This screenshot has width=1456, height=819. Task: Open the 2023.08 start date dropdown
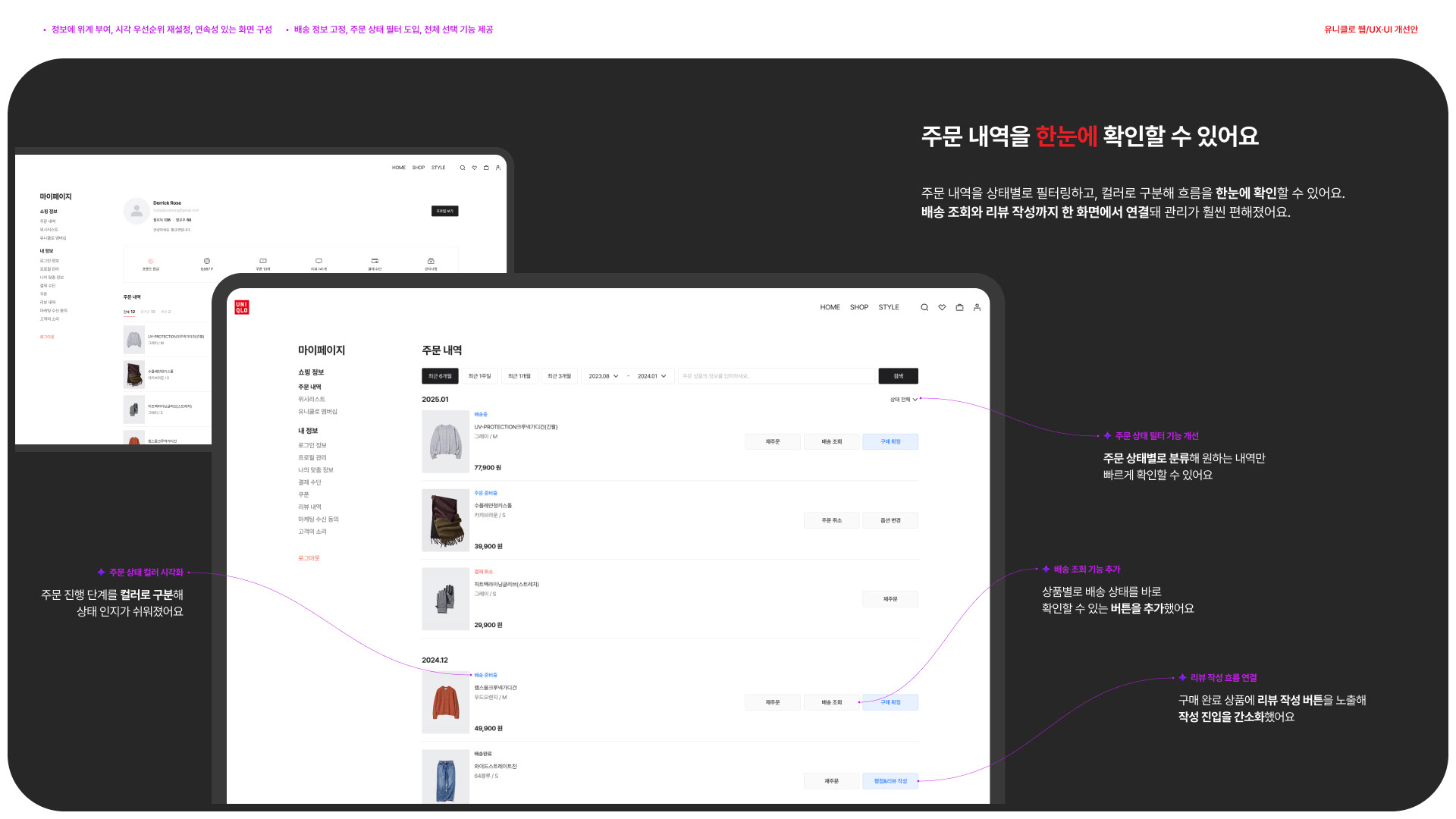click(604, 376)
